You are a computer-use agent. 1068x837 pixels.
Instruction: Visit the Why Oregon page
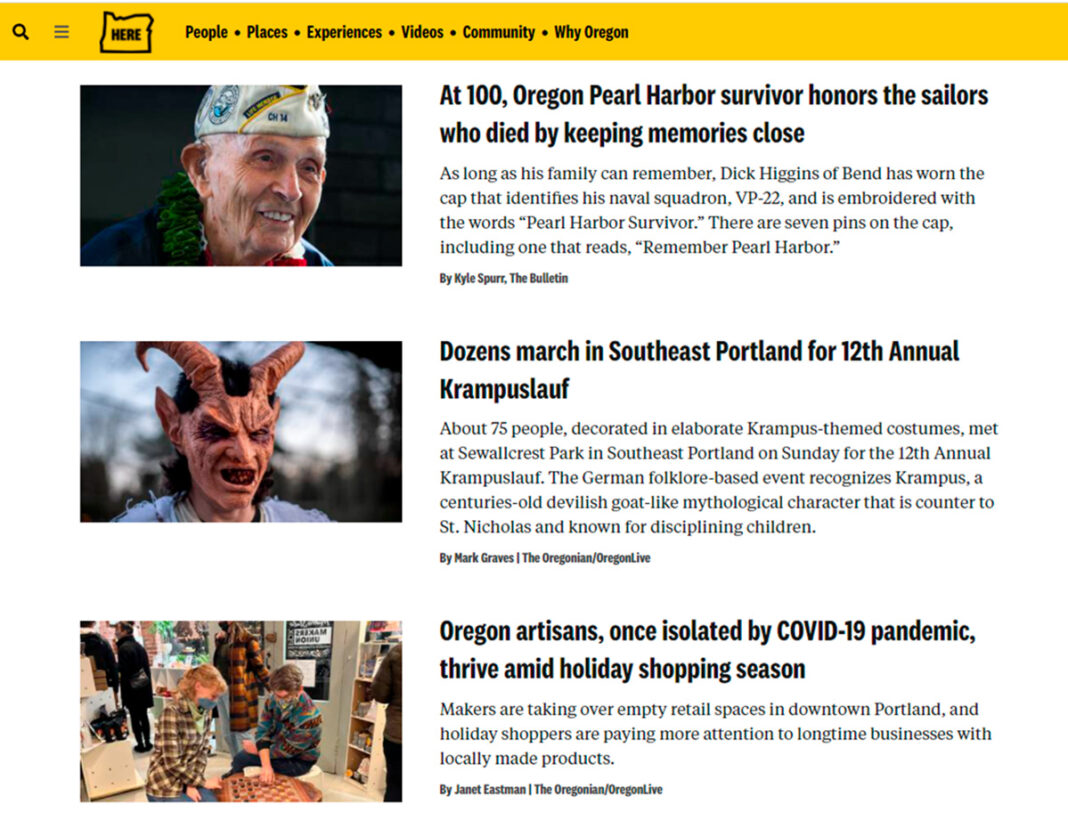click(x=591, y=32)
